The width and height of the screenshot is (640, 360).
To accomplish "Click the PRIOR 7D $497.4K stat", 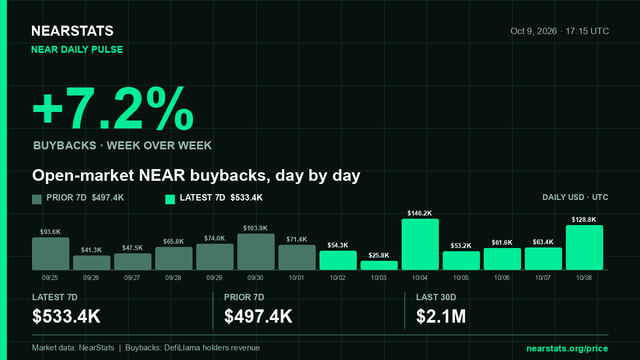I will click(258, 310).
